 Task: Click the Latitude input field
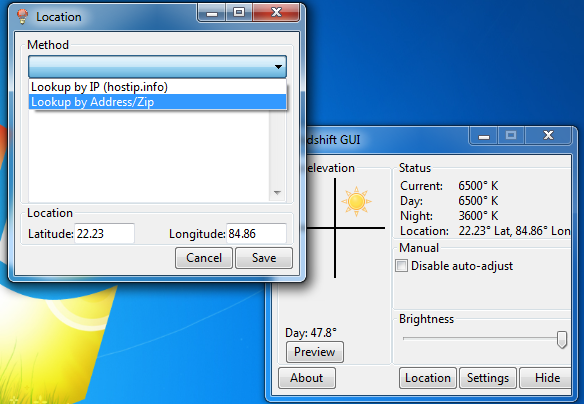tap(104, 233)
